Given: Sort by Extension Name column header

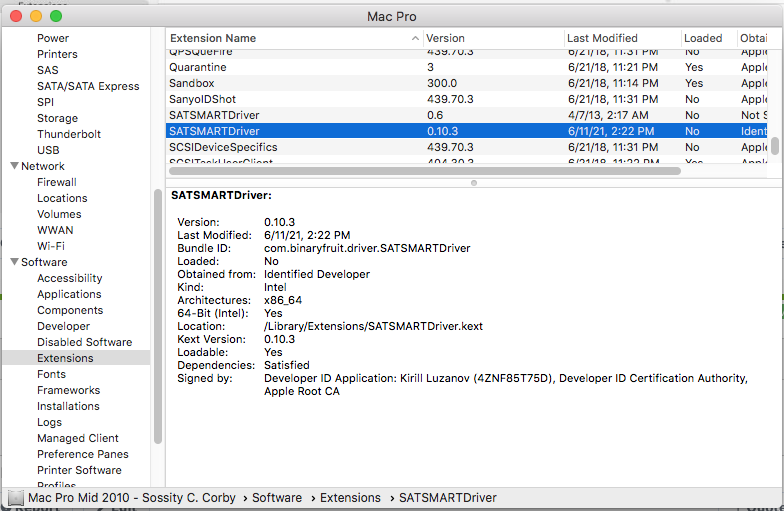Looking at the screenshot, I should coord(294,38).
